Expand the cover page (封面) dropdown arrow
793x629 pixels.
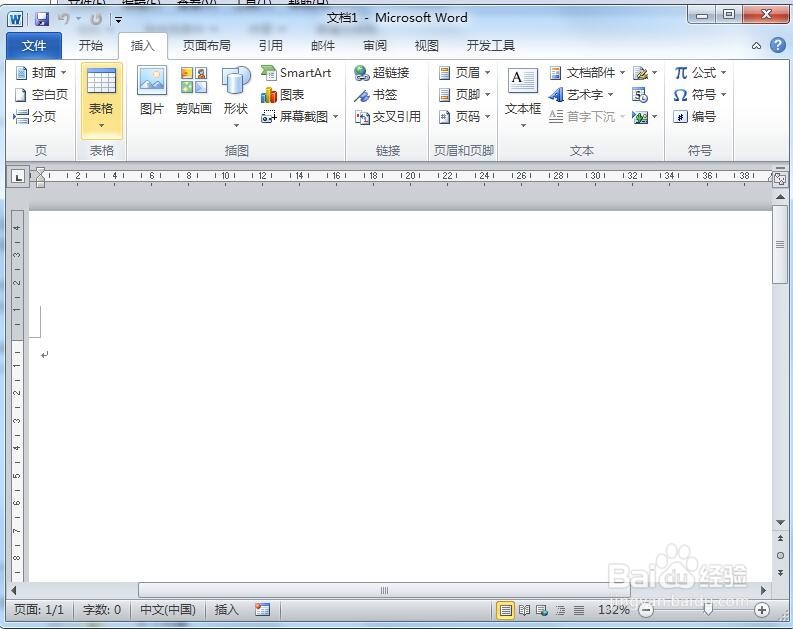(64, 73)
